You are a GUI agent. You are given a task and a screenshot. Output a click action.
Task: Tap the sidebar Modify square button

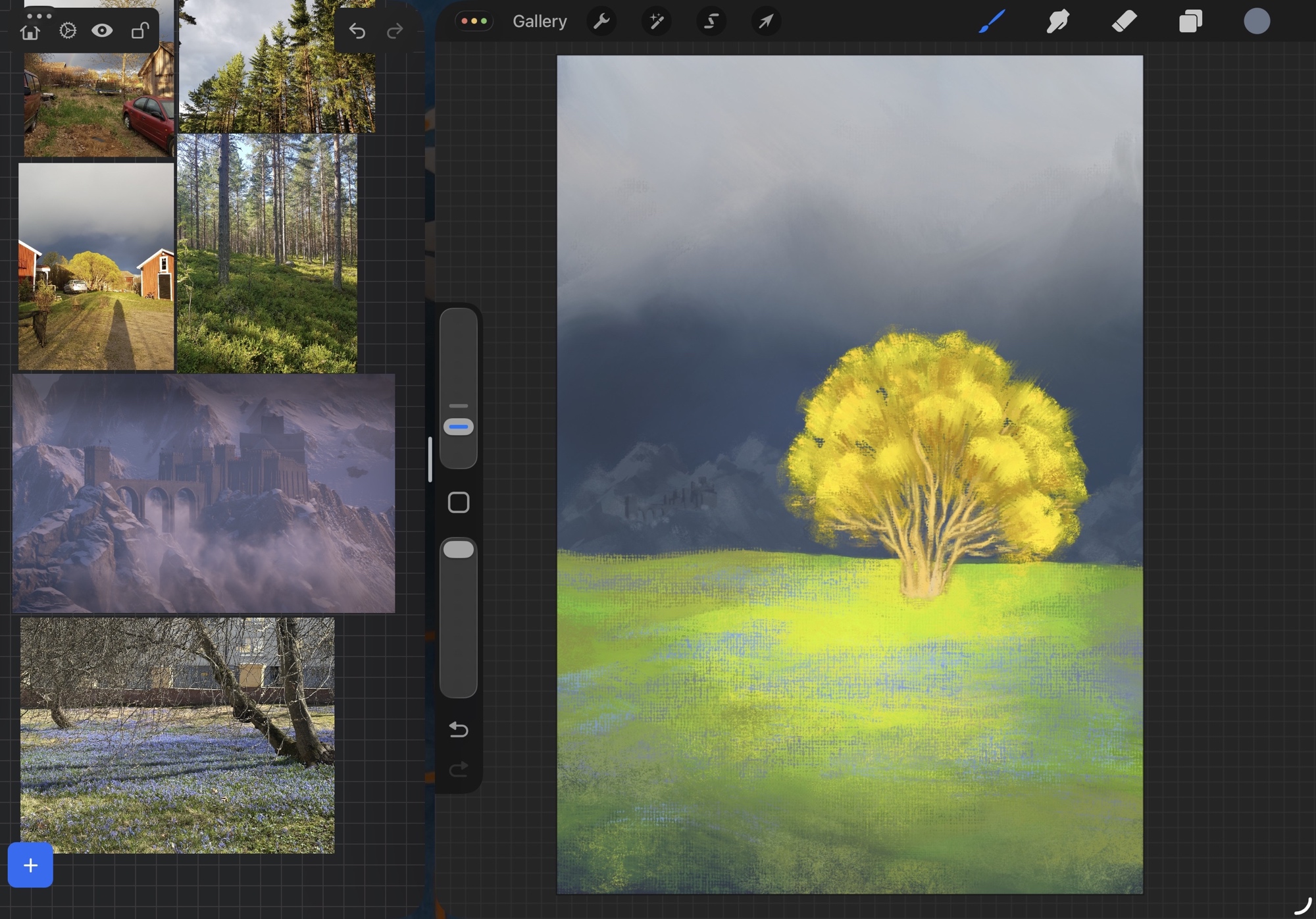tap(459, 503)
